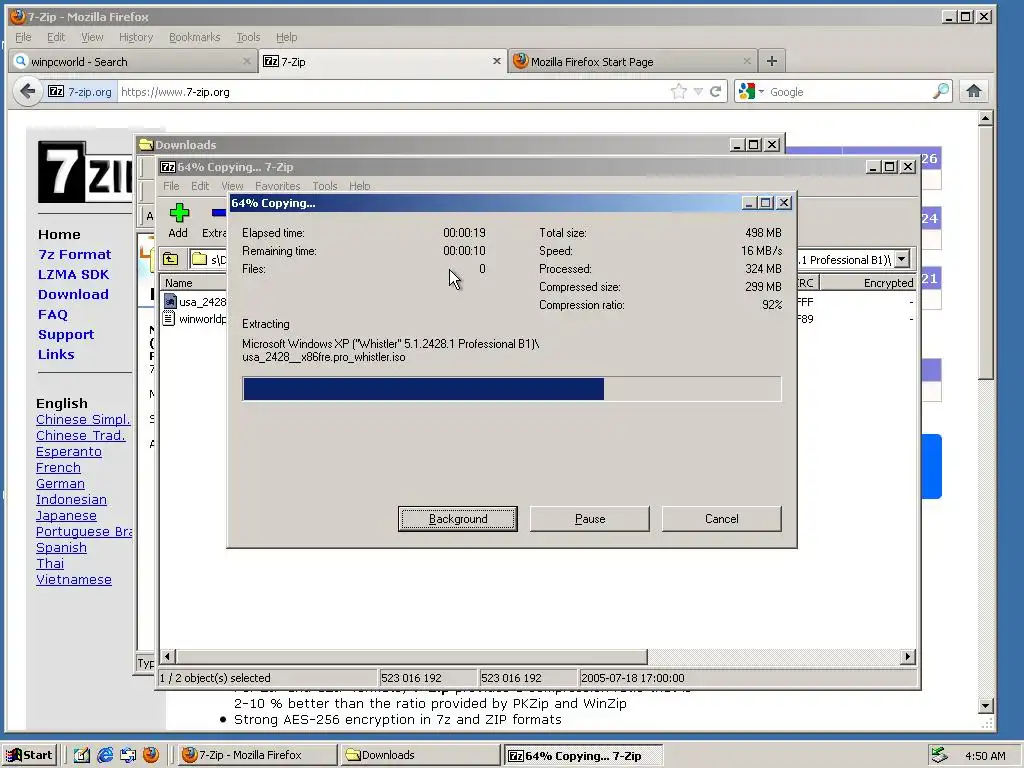
Task: Open the FAQ sidebar link
Action: (52, 315)
